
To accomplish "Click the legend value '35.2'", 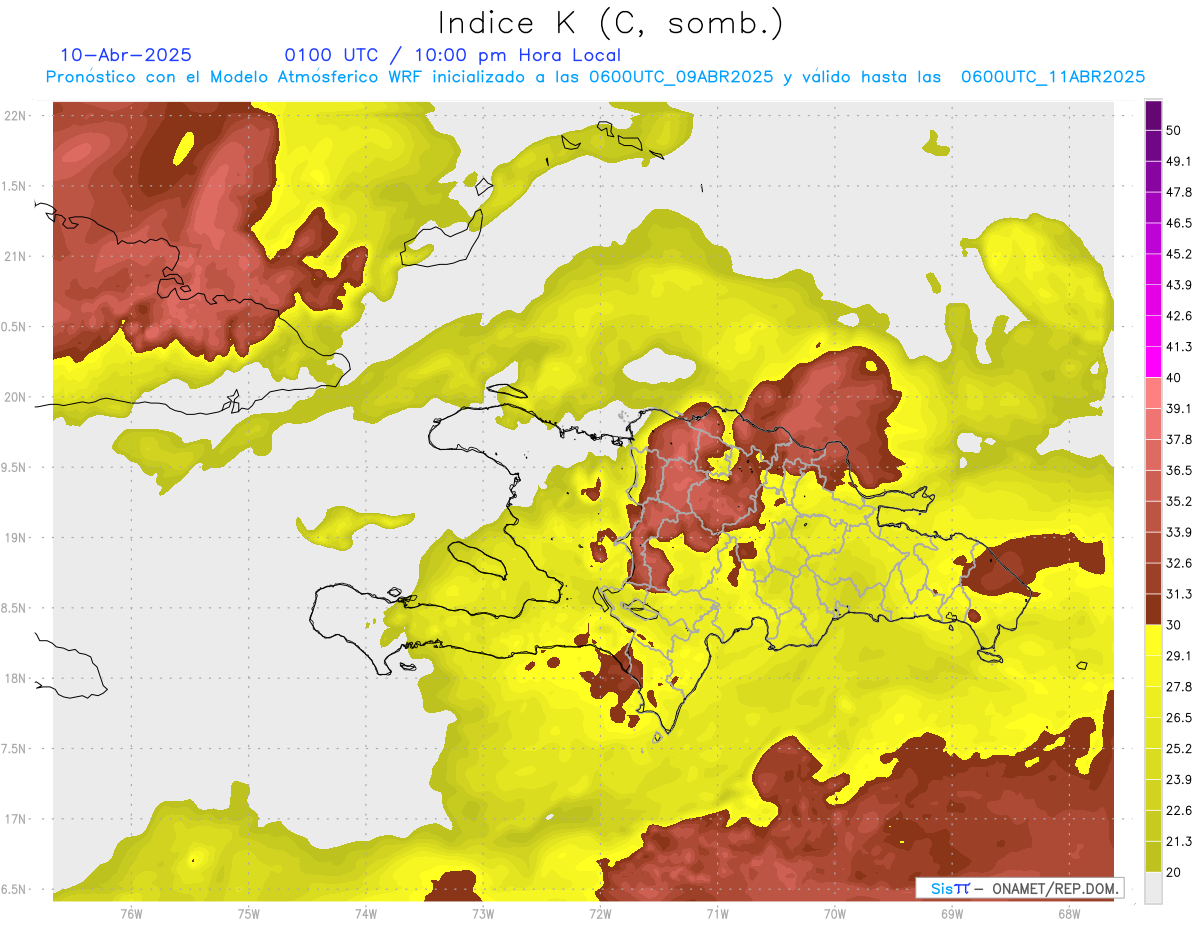I will (x=1179, y=501).
